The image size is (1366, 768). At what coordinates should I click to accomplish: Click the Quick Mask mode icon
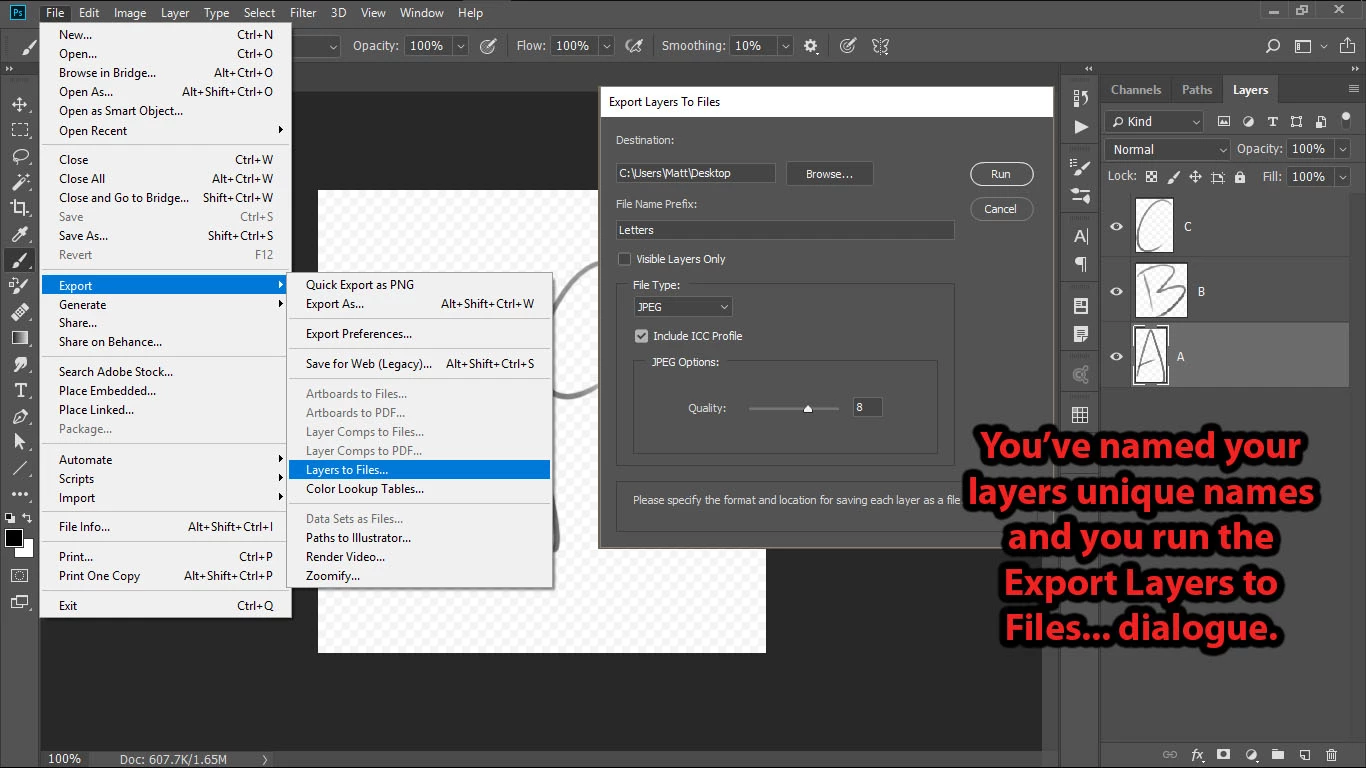tap(19, 576)
